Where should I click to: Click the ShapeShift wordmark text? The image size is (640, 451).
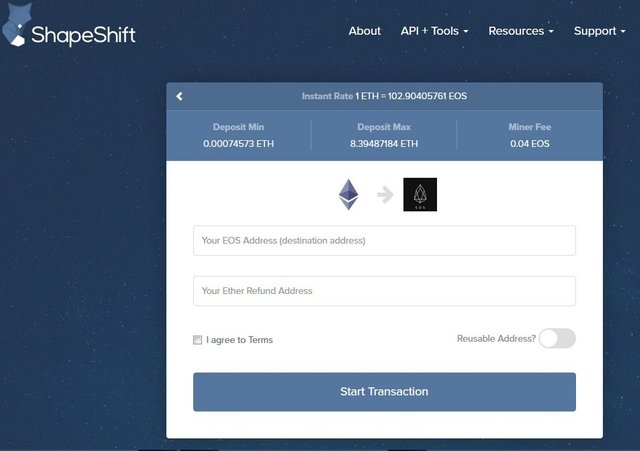click(83, 35)
